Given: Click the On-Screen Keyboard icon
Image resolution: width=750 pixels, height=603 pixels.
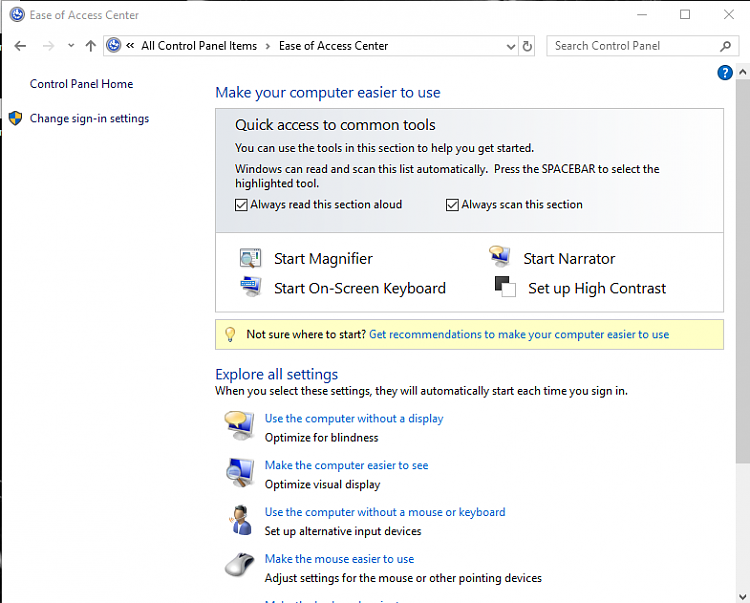Looking at the screenshot, I should point(250,288).
